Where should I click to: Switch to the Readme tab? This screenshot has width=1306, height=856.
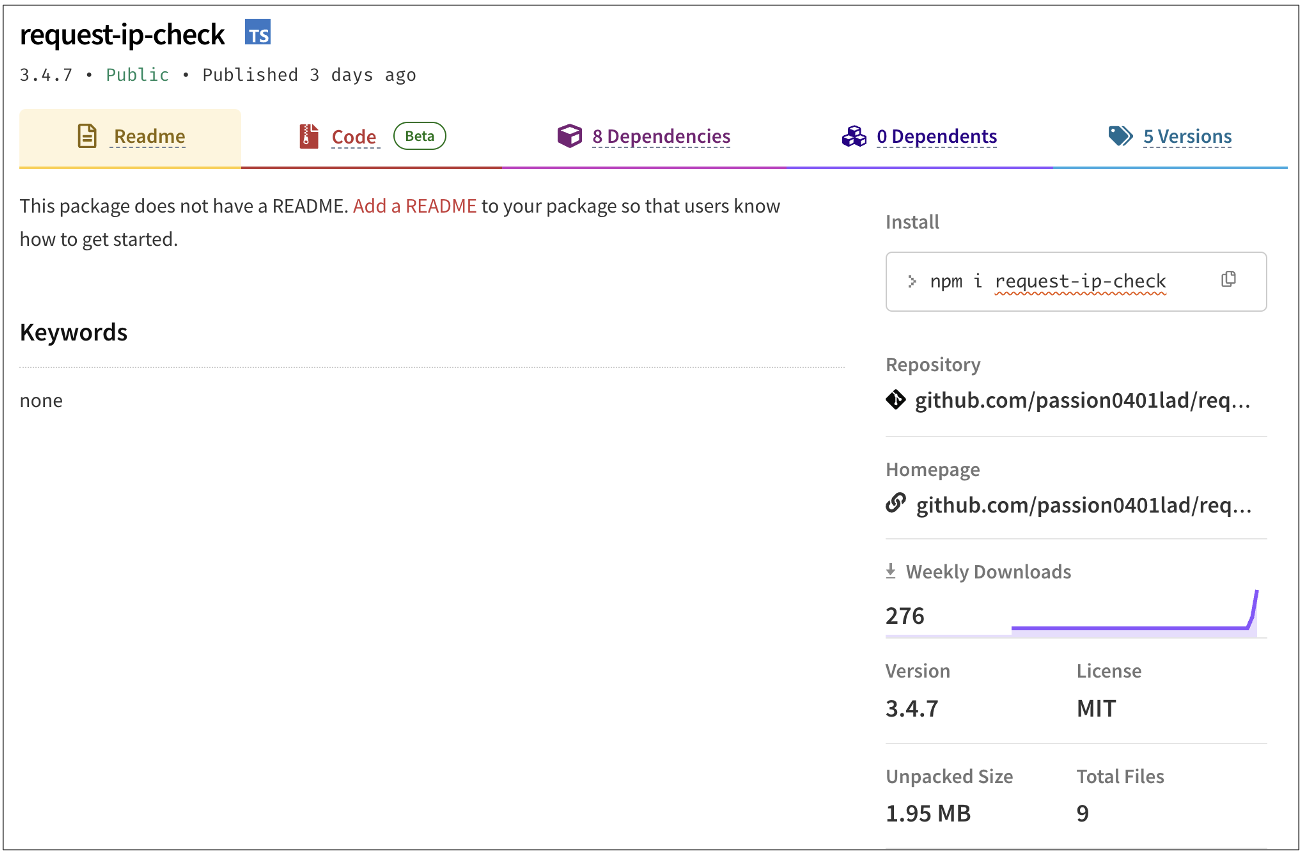[149, 137]
